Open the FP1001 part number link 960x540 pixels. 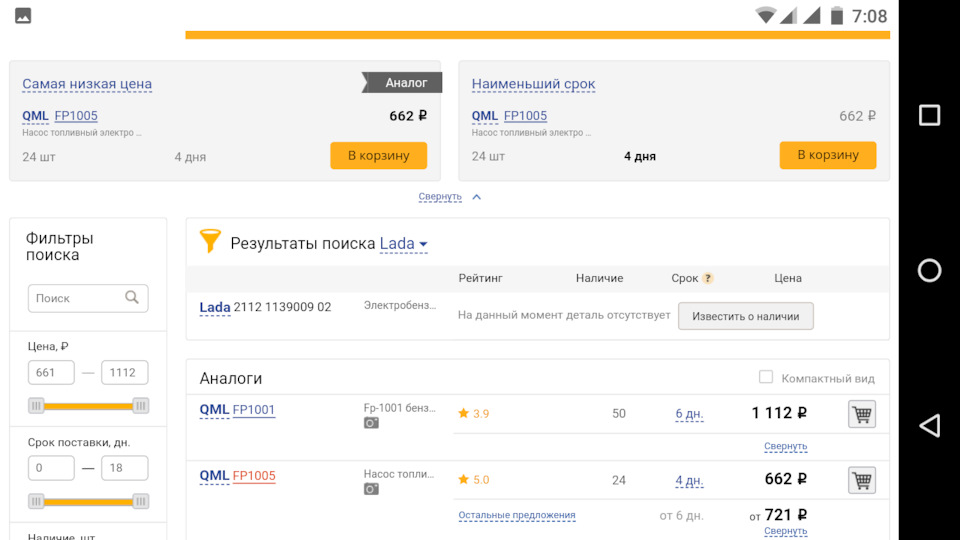click(254, 410)
